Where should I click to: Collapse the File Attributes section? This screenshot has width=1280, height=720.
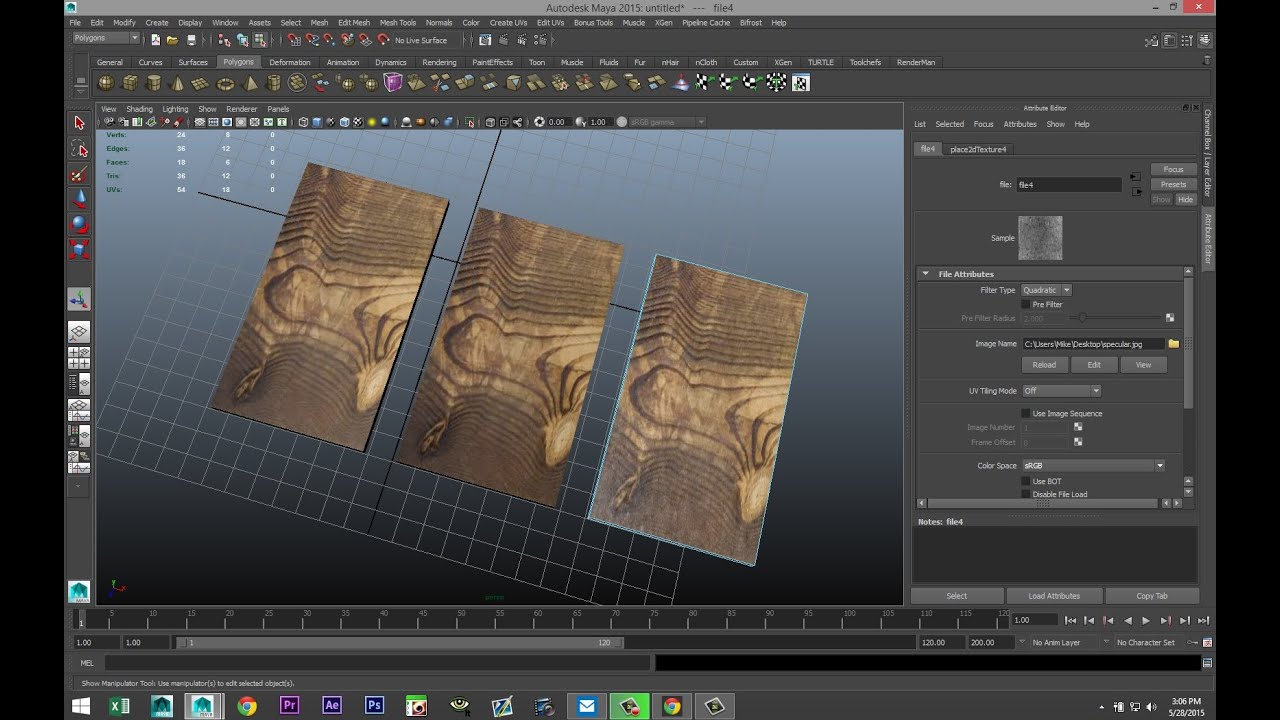(925, 274)
